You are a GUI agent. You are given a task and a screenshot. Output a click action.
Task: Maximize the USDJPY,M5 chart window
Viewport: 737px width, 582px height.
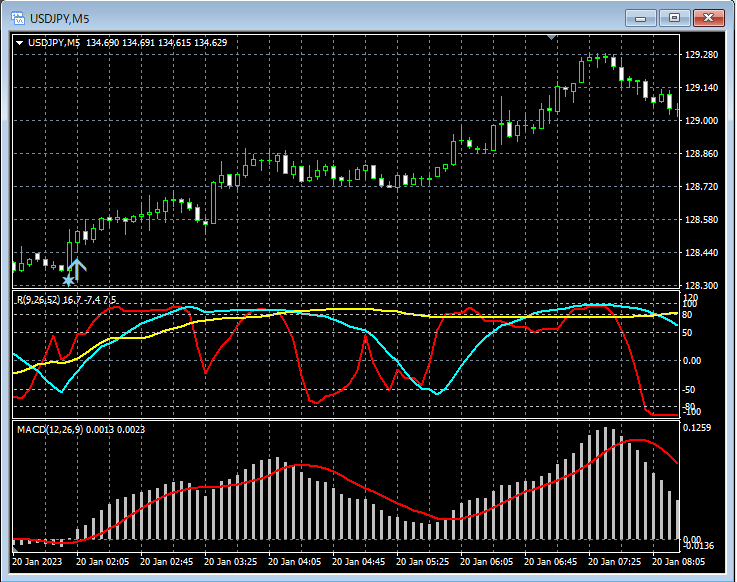[x=674, y=18]
